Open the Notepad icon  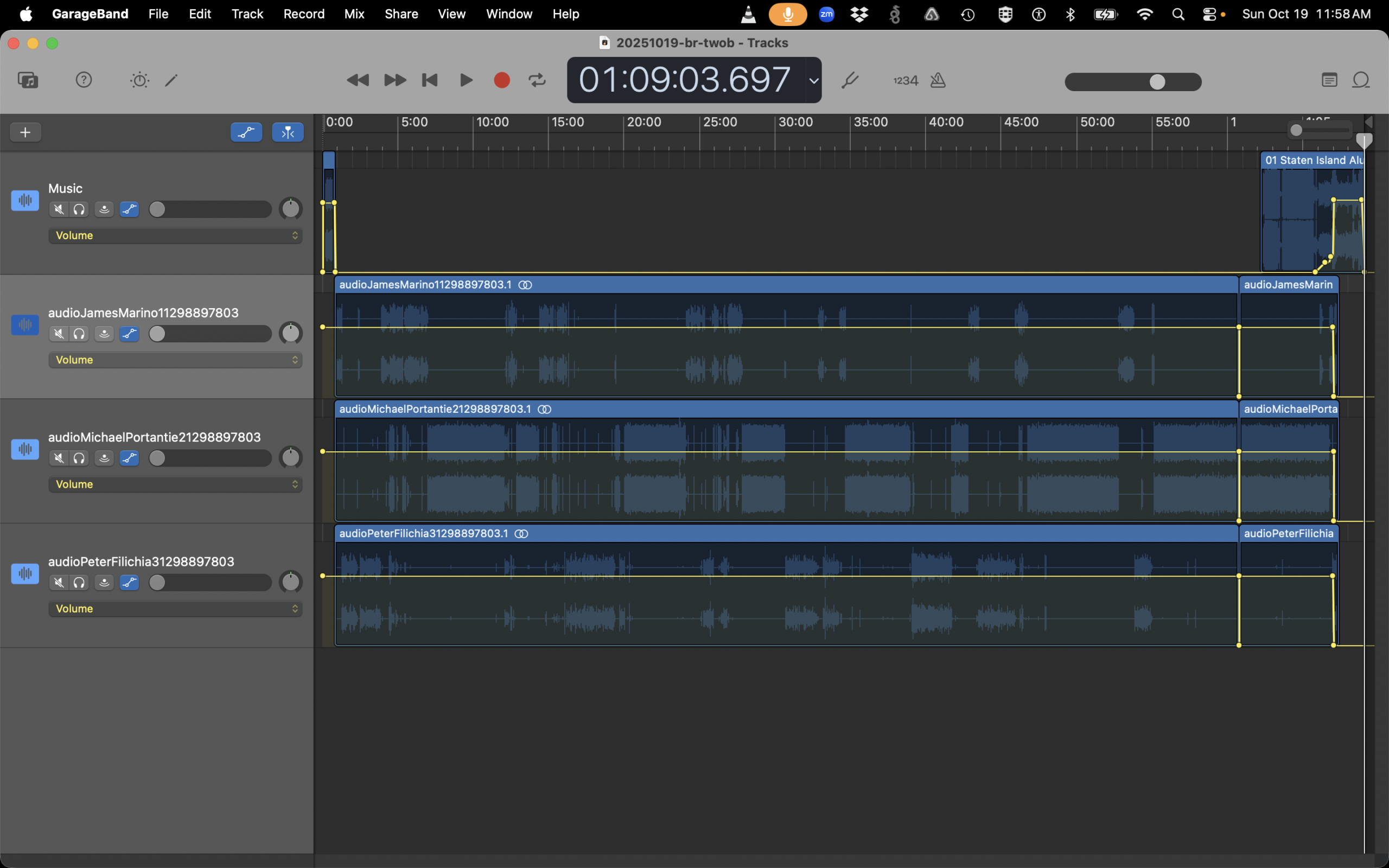[1329, 80]
